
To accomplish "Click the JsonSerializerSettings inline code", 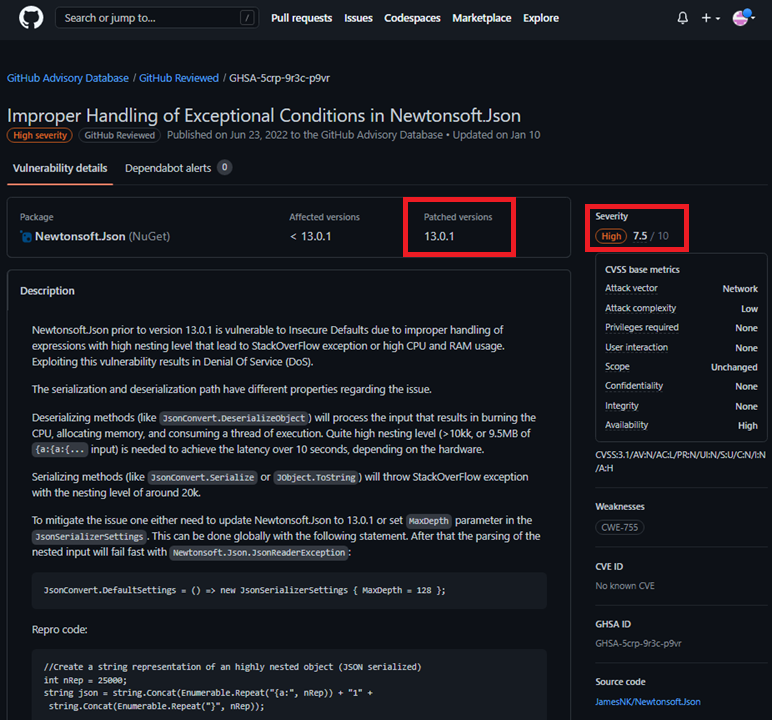I will 89,537.
